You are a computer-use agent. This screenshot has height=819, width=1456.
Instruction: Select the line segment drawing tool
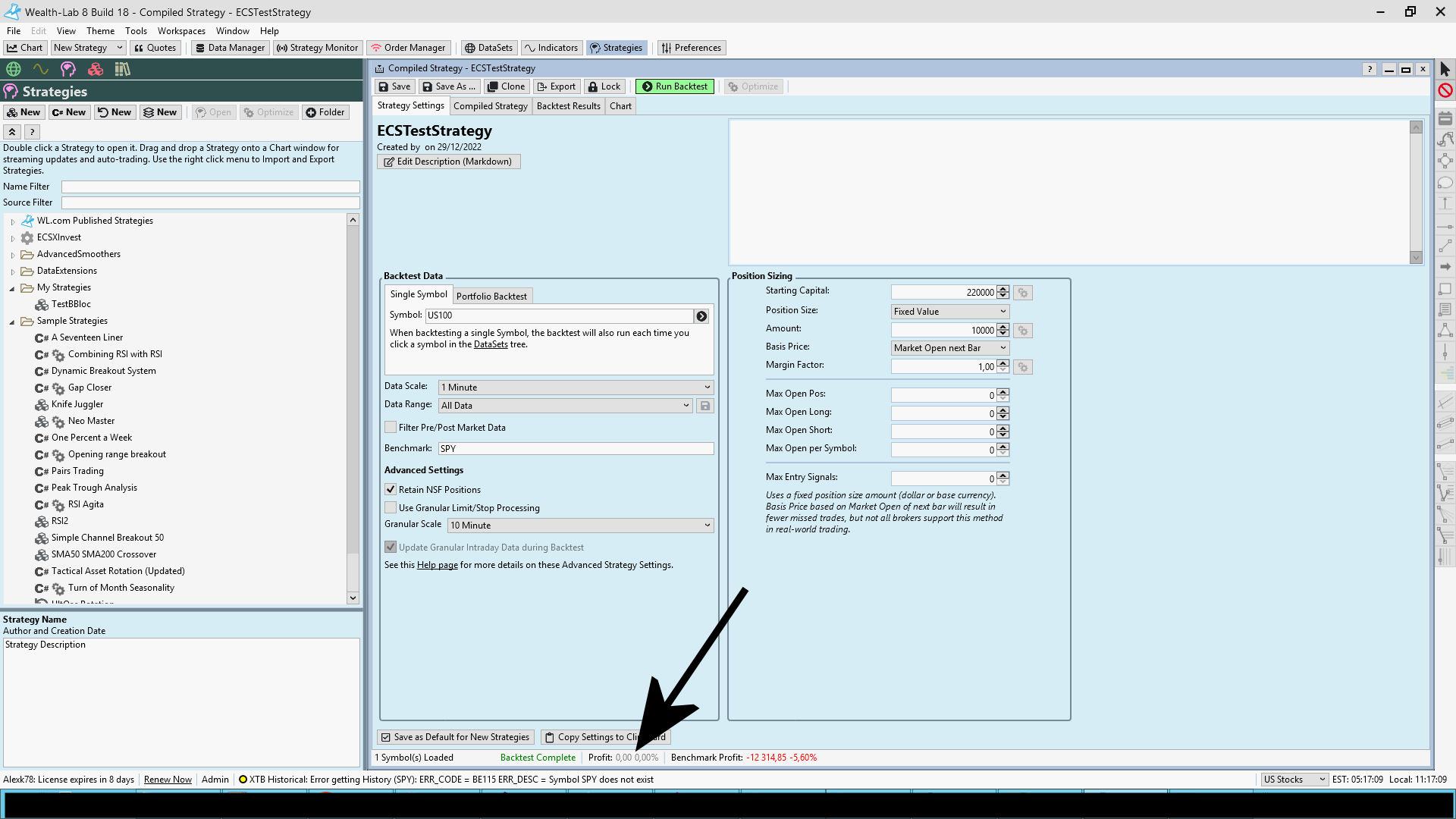click(x=1445, y=246)
